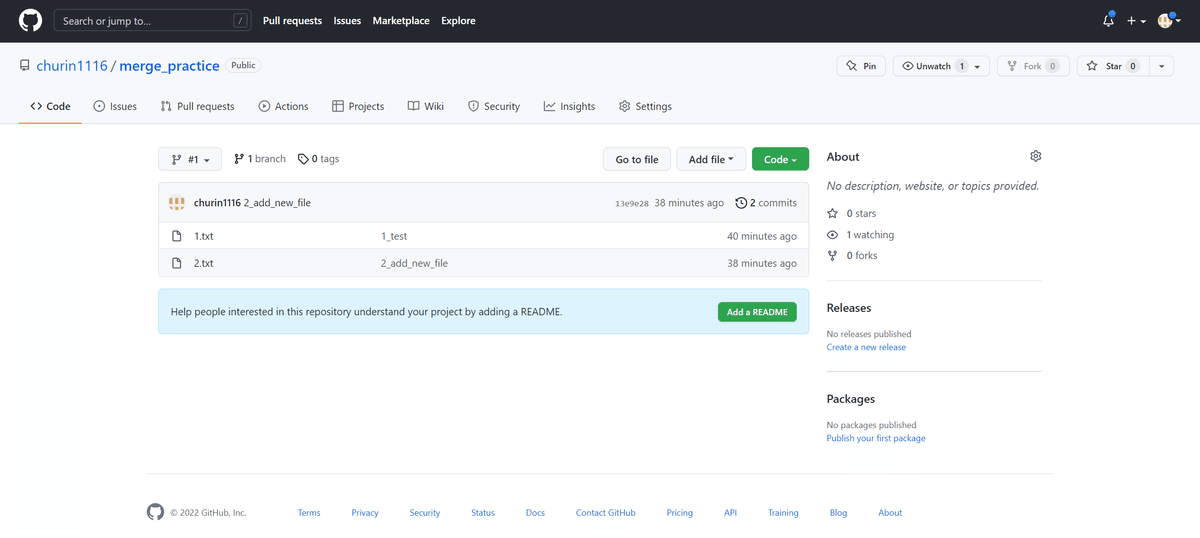Click the commit author avatar

[177, 203]
